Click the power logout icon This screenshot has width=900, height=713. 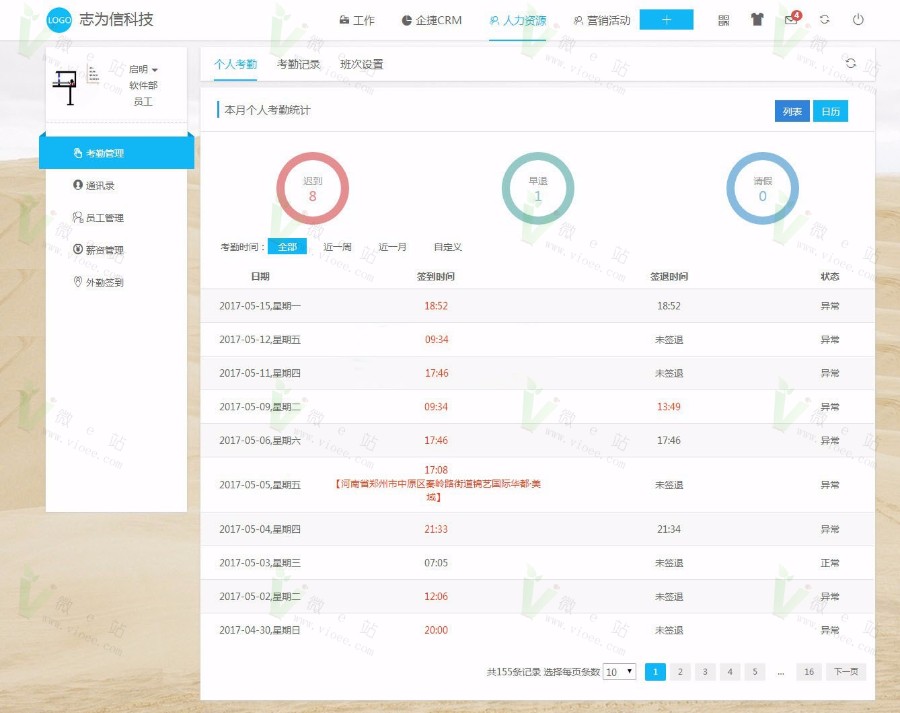858,20
